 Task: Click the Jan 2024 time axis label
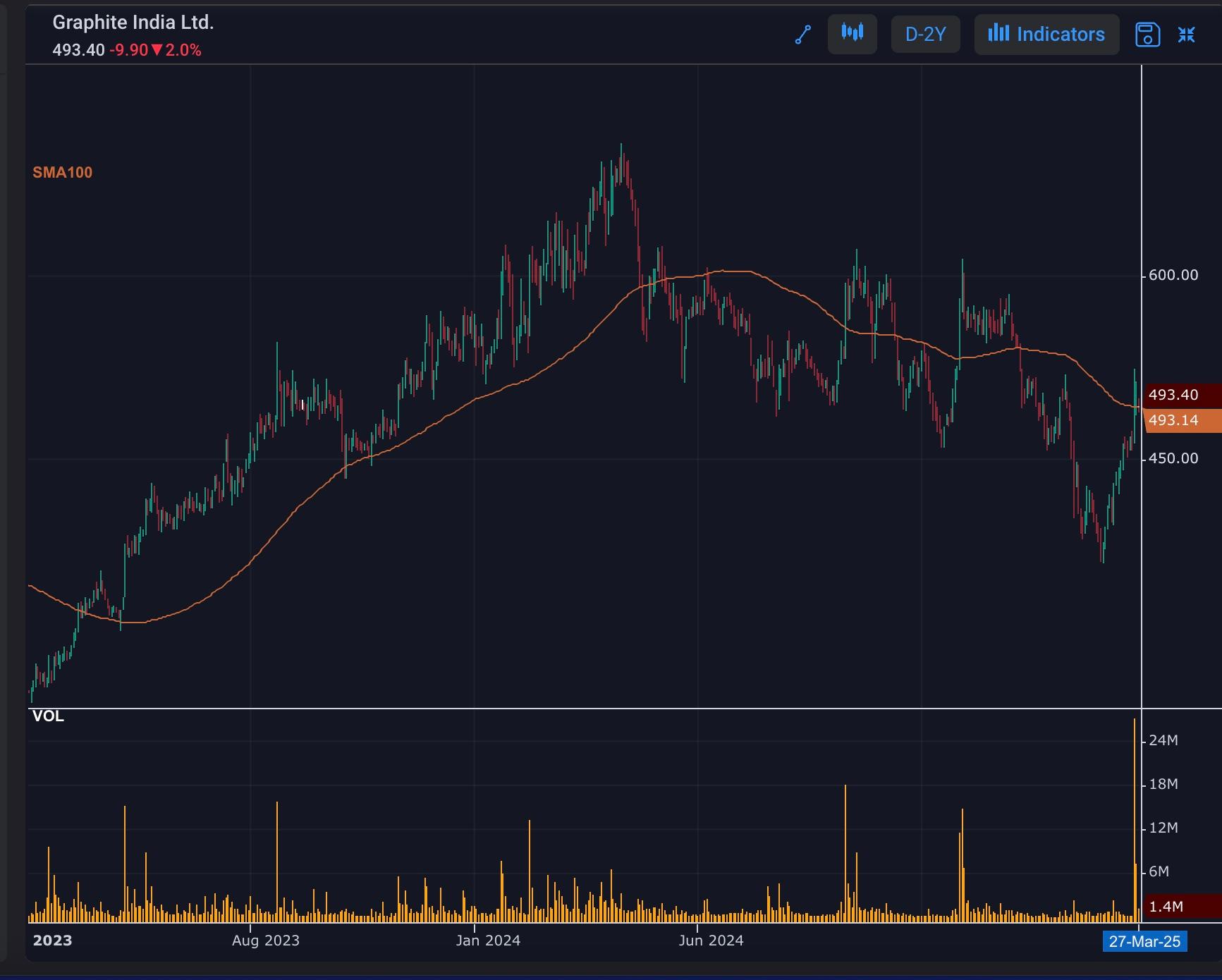(x=488, y=941)
